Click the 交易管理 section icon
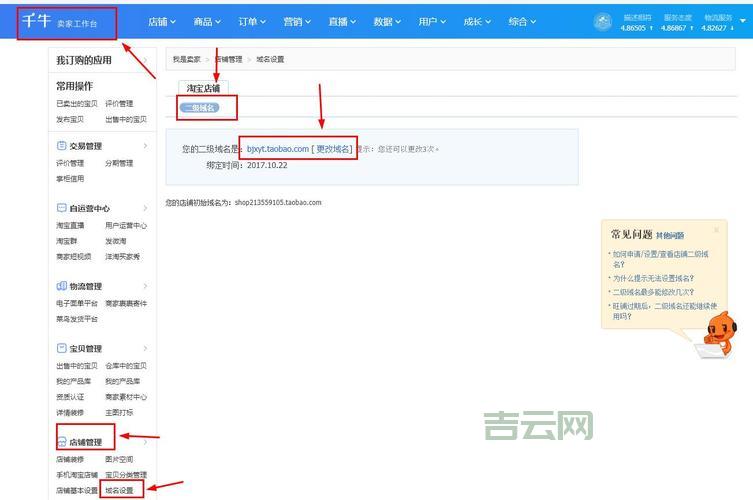The width and height of the screenshot is (753, 500). [61, 146]
